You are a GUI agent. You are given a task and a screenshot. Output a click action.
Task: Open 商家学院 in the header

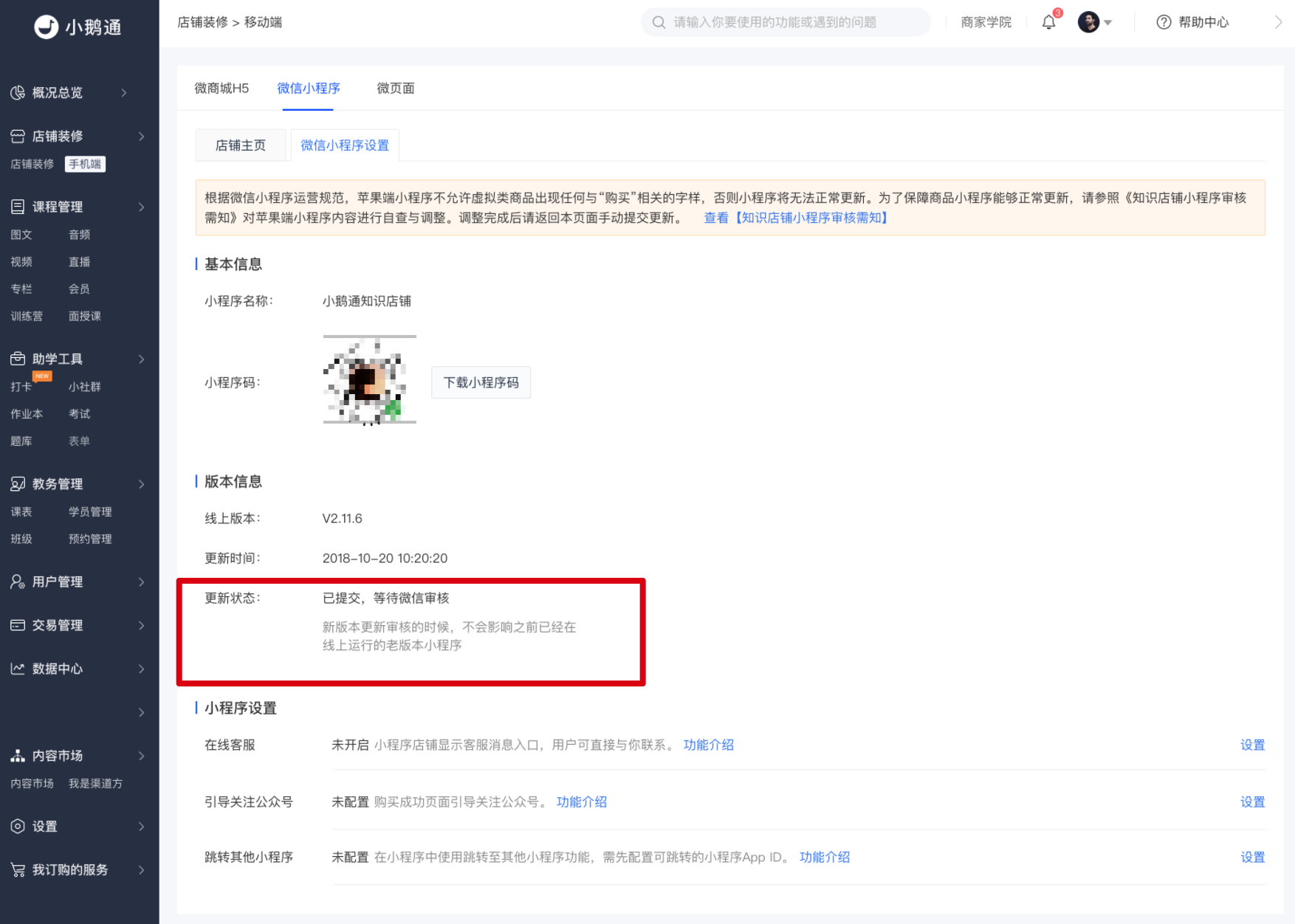pos(986,22)
